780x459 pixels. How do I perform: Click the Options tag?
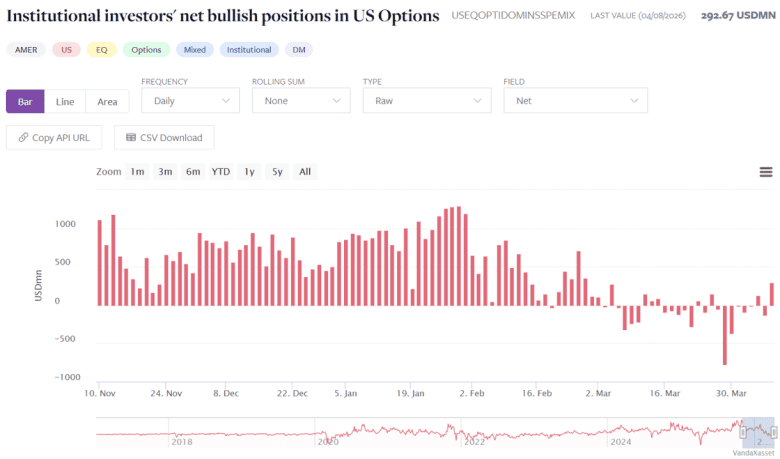point(146,50)
